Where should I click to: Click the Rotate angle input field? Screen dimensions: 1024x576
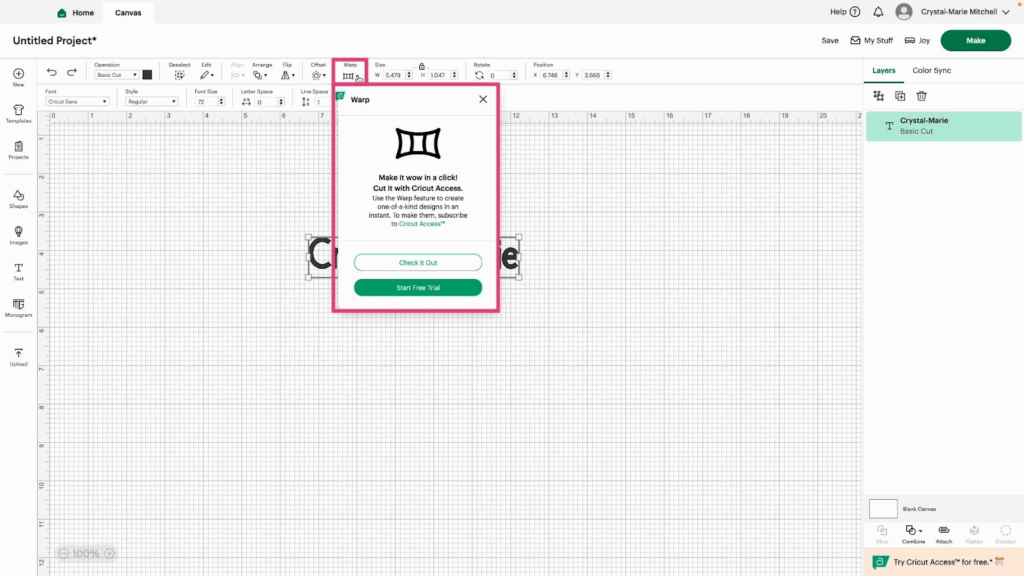tap(499, 75)
